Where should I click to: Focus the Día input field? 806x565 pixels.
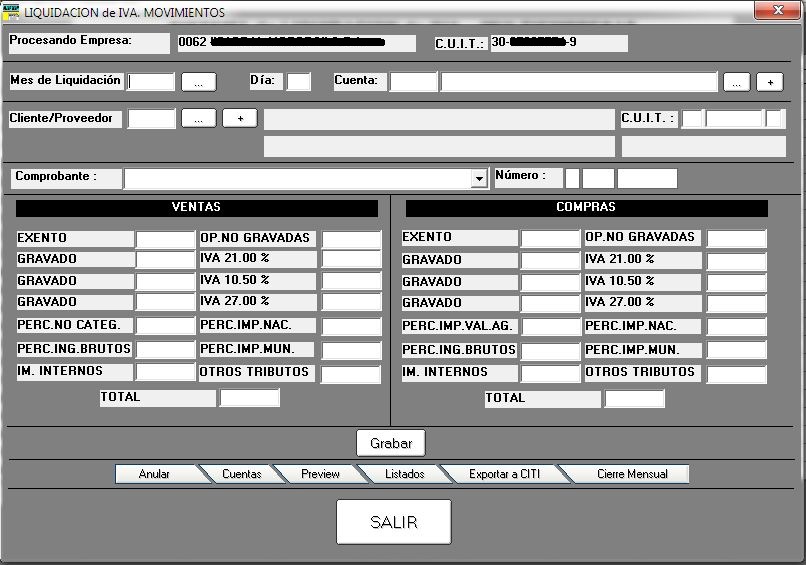point(298,82)
